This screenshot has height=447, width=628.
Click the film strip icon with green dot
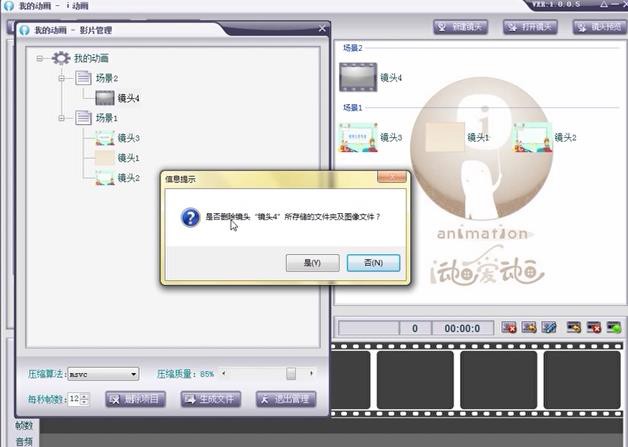(x=614, y=327)
